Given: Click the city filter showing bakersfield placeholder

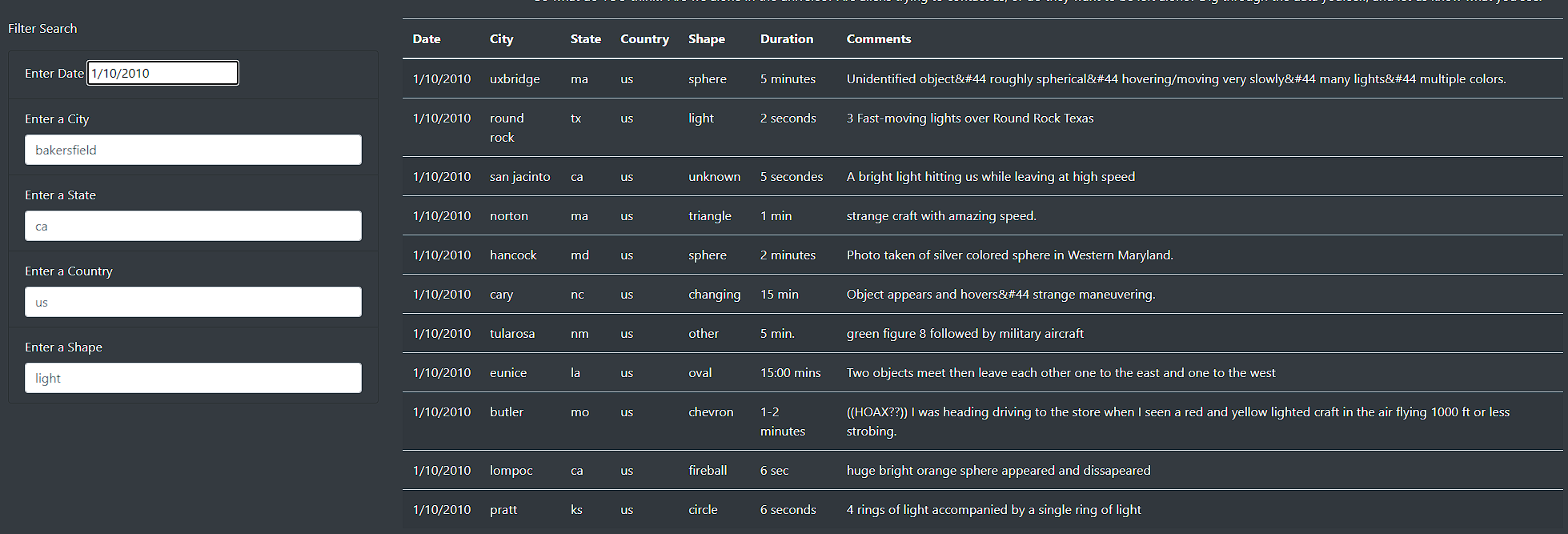Looking at the screenshot, I should click(x=192, y=150).
